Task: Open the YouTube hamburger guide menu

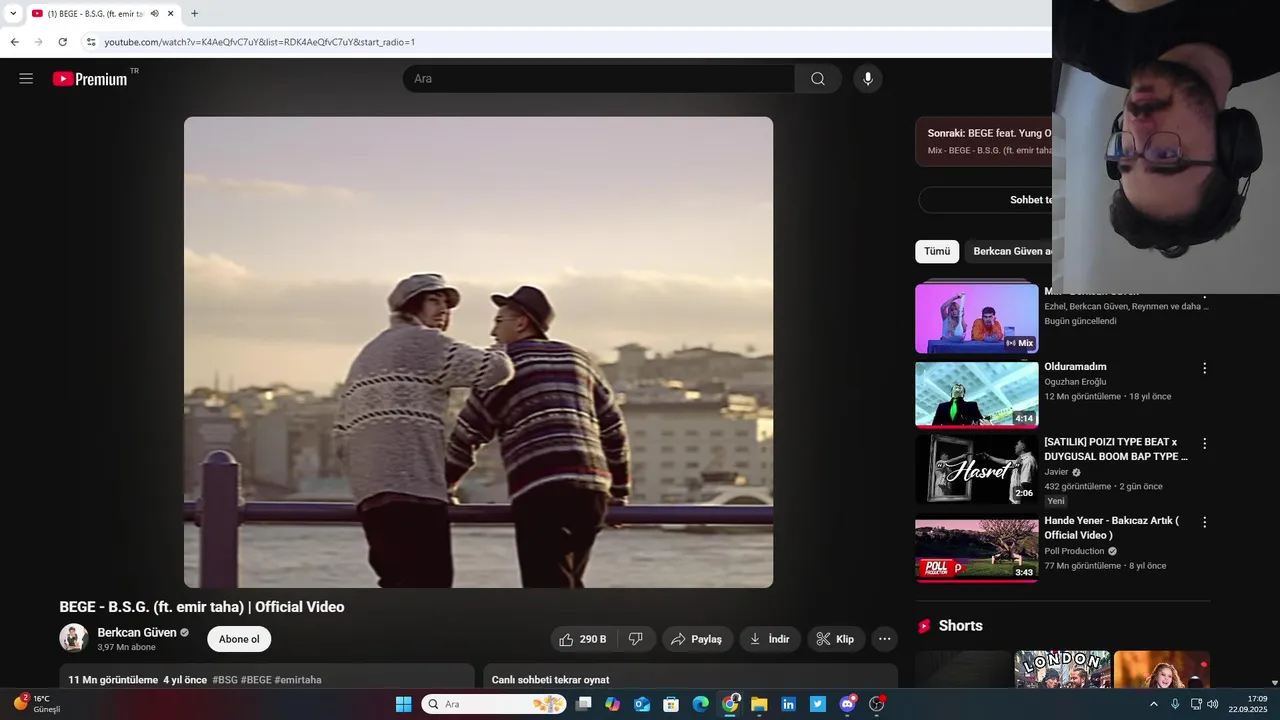Action: click(26, 79)
